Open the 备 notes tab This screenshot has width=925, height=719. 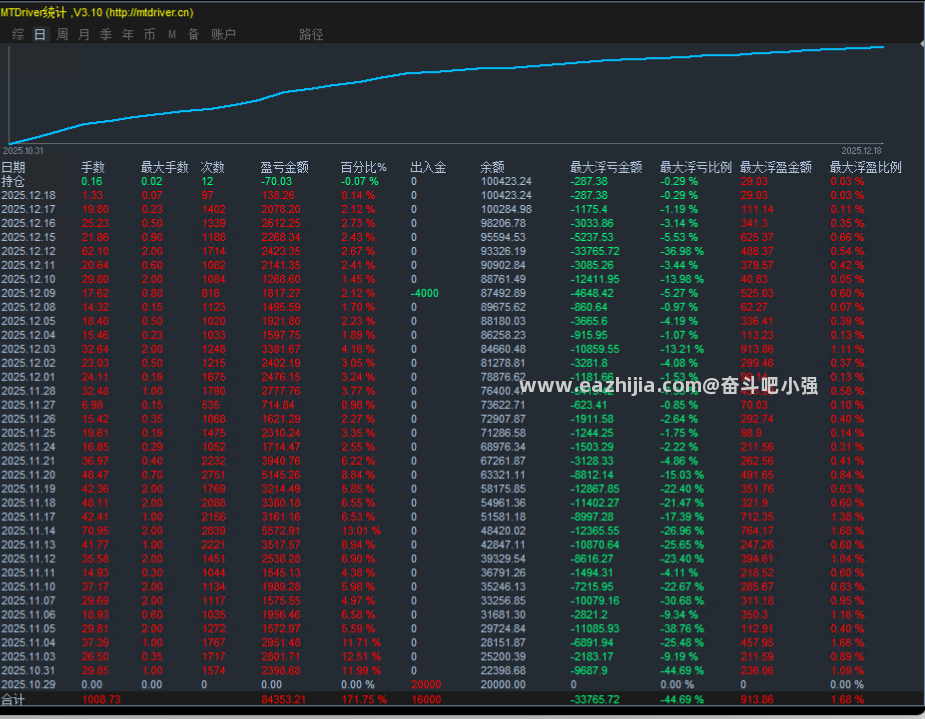(x=193, y=34)
